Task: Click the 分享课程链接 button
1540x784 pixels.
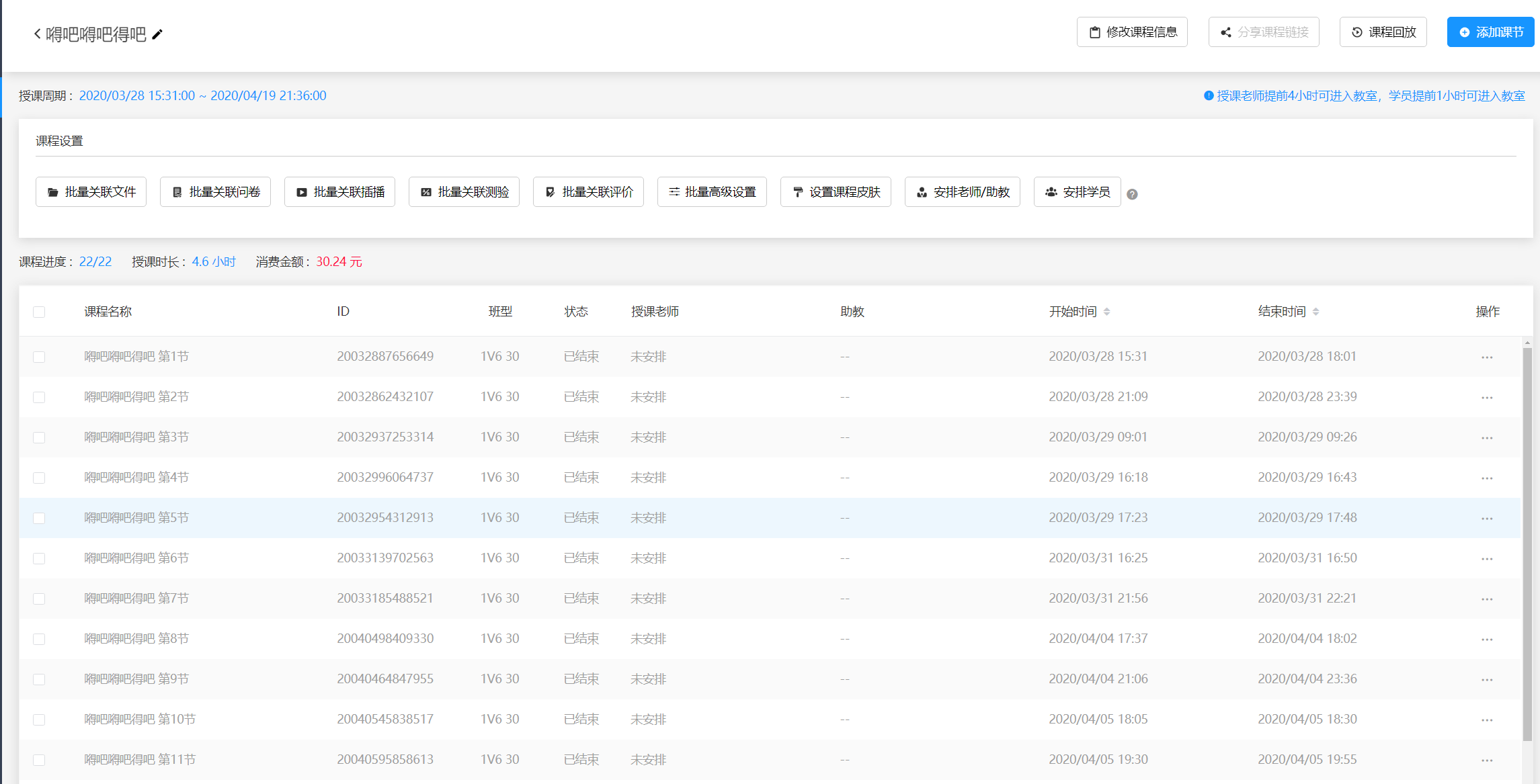Action: [x=1264, y=32]
